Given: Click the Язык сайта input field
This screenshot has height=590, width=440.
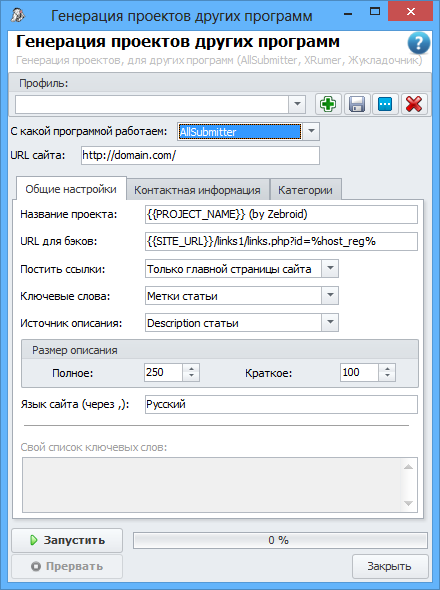Looking at the screenshot, I should tap(281, 404).
